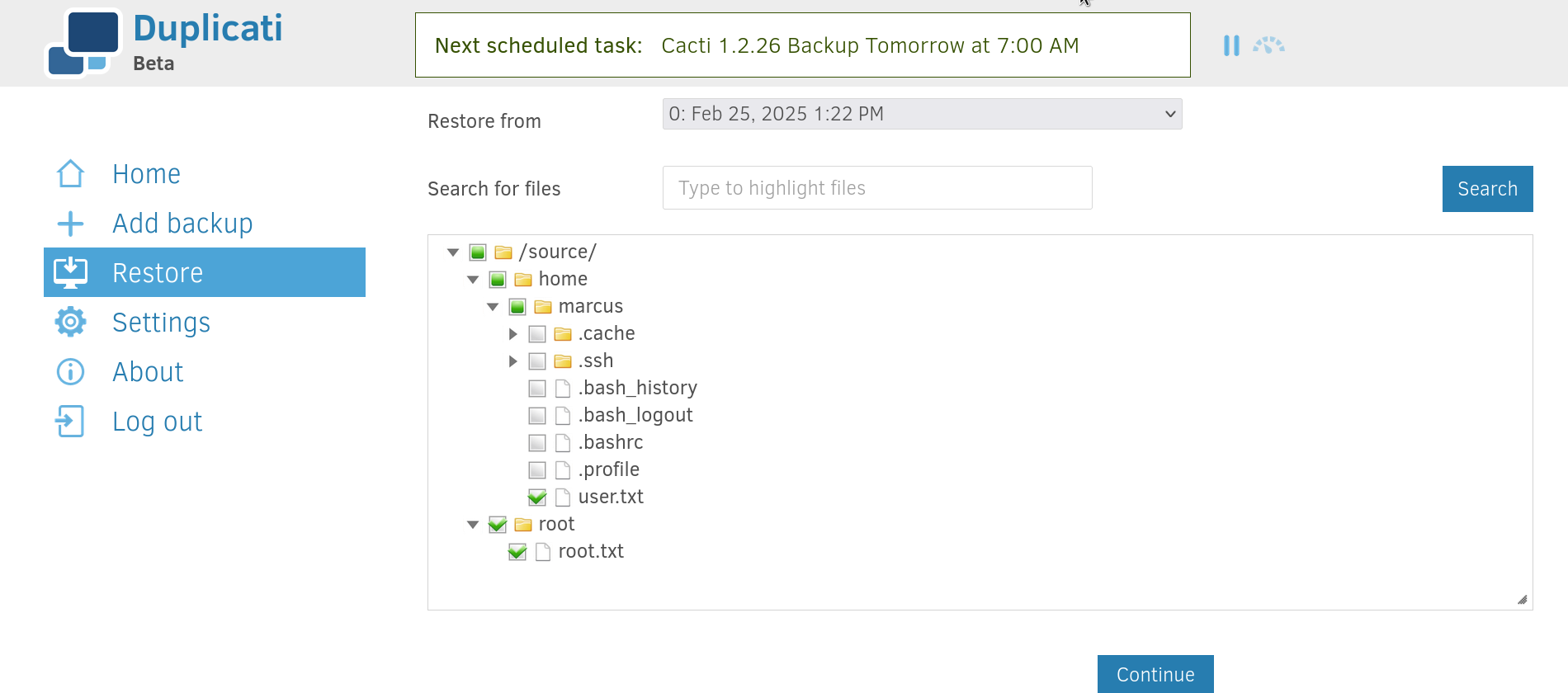
Task: Open the Restore from version dropdown
Action: 922,114
